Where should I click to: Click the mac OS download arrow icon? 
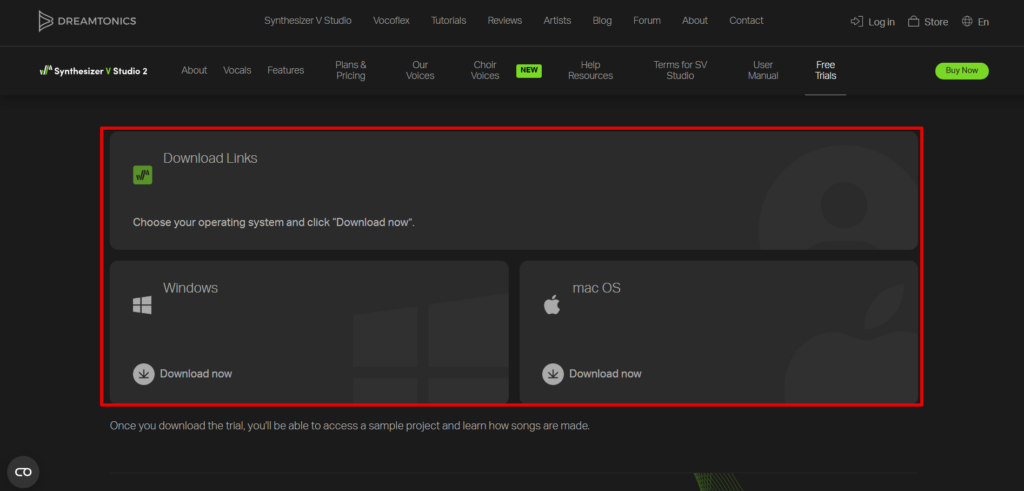(x=553, y=374)
